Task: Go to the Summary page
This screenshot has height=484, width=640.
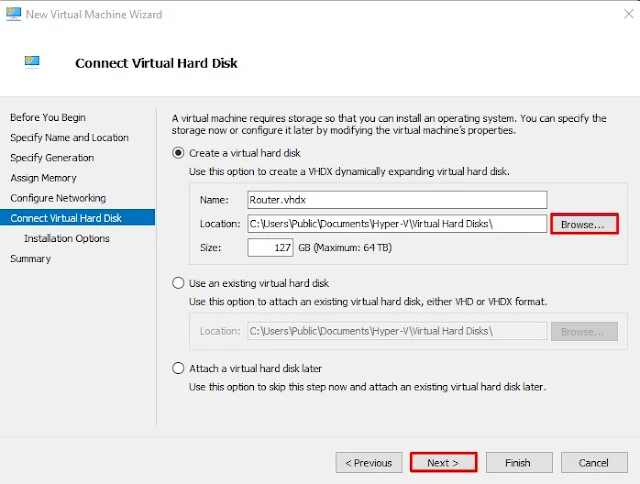Action: click(x=31, y=259)
